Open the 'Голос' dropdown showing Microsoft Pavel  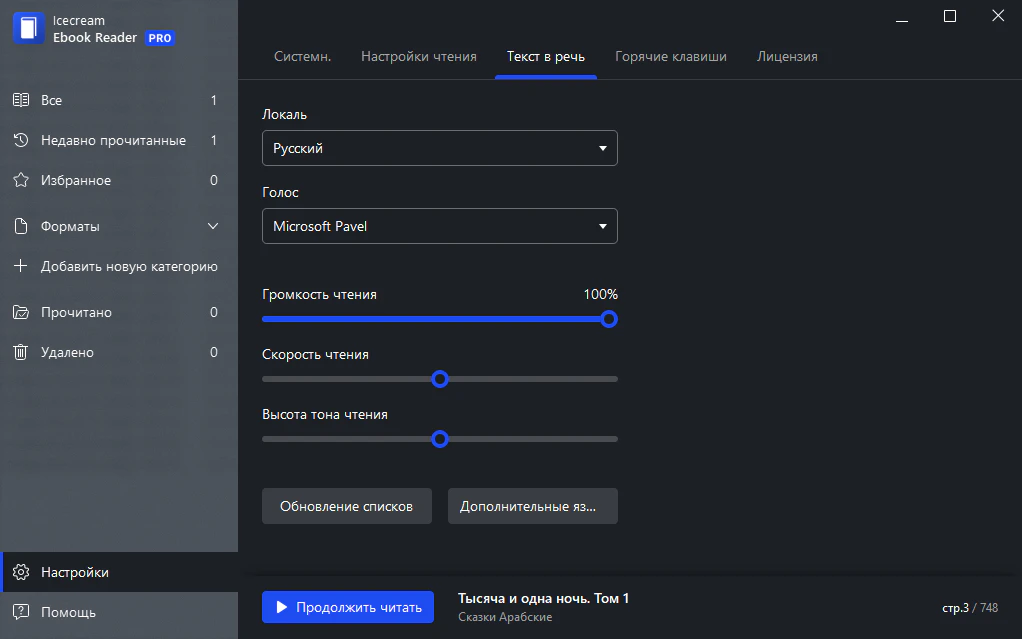(x=439, y=226)
